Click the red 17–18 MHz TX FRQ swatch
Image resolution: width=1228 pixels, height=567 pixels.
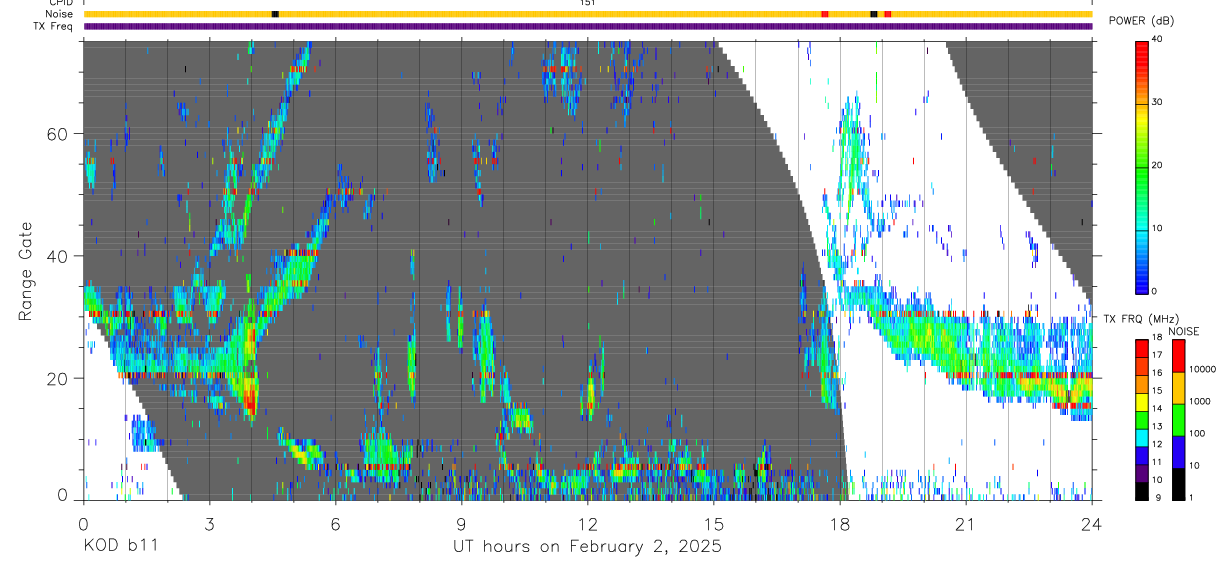pyautogui.click(x=1142, y=349)
